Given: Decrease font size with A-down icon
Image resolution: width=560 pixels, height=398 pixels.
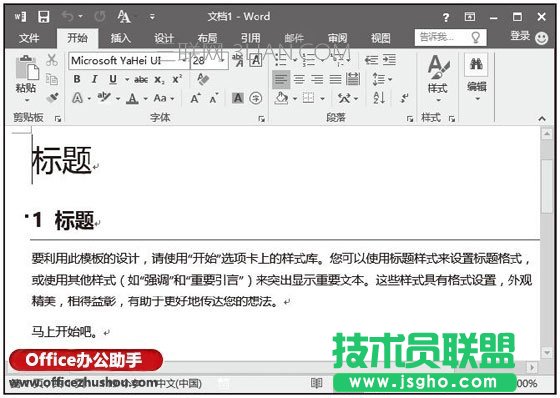Looking at the screenshot, I should tap(214, 98).
